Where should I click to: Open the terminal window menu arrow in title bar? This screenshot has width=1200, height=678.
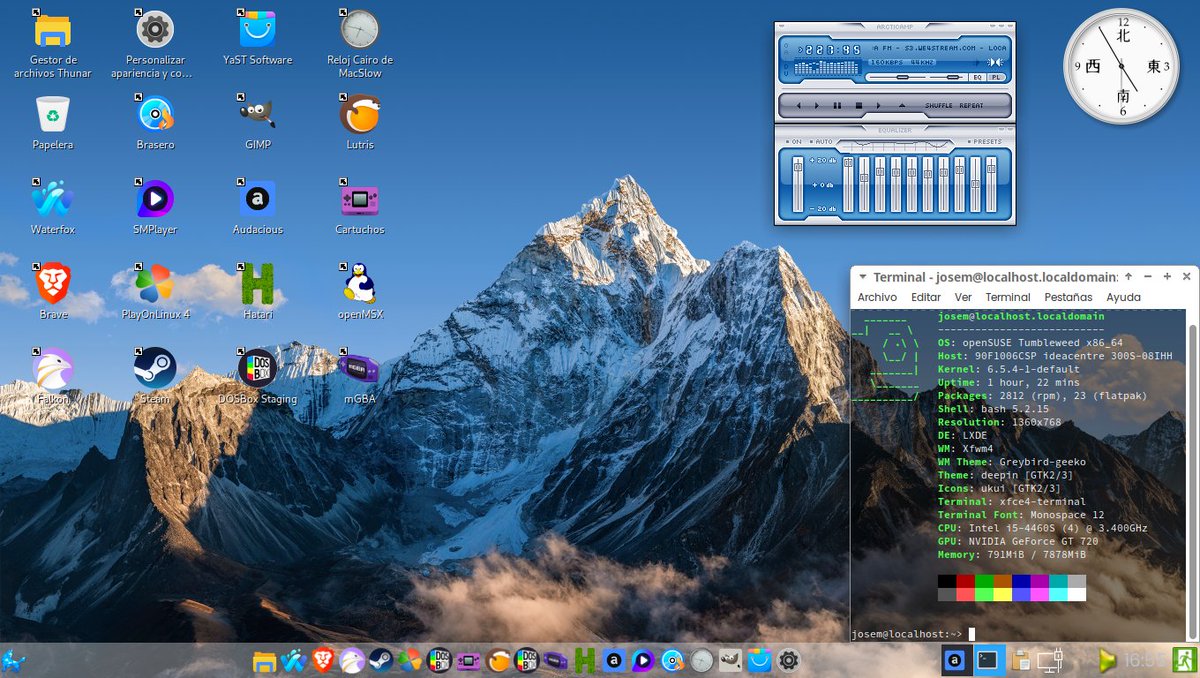862,277
